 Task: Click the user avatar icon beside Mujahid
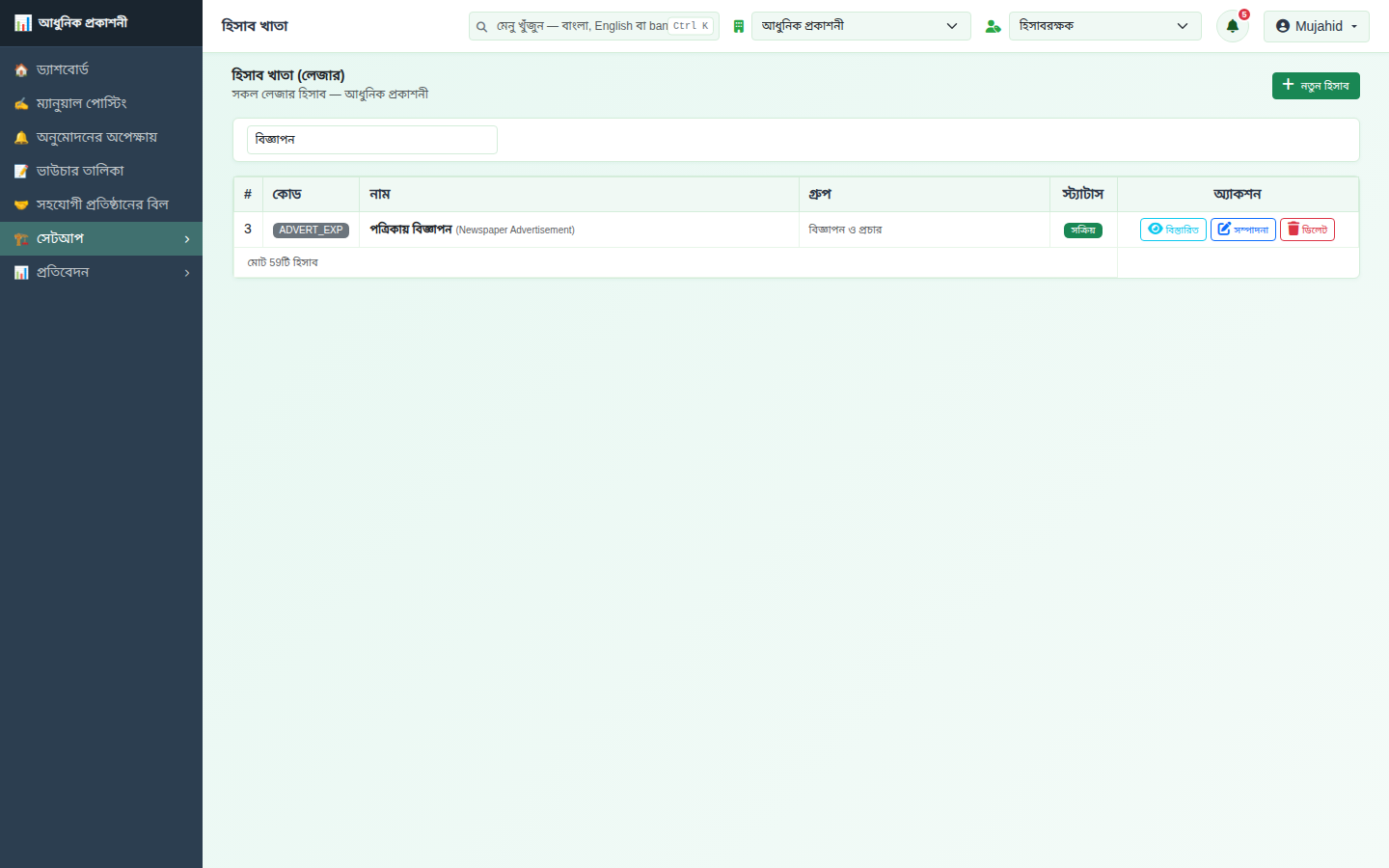[x=1283, y=26]
